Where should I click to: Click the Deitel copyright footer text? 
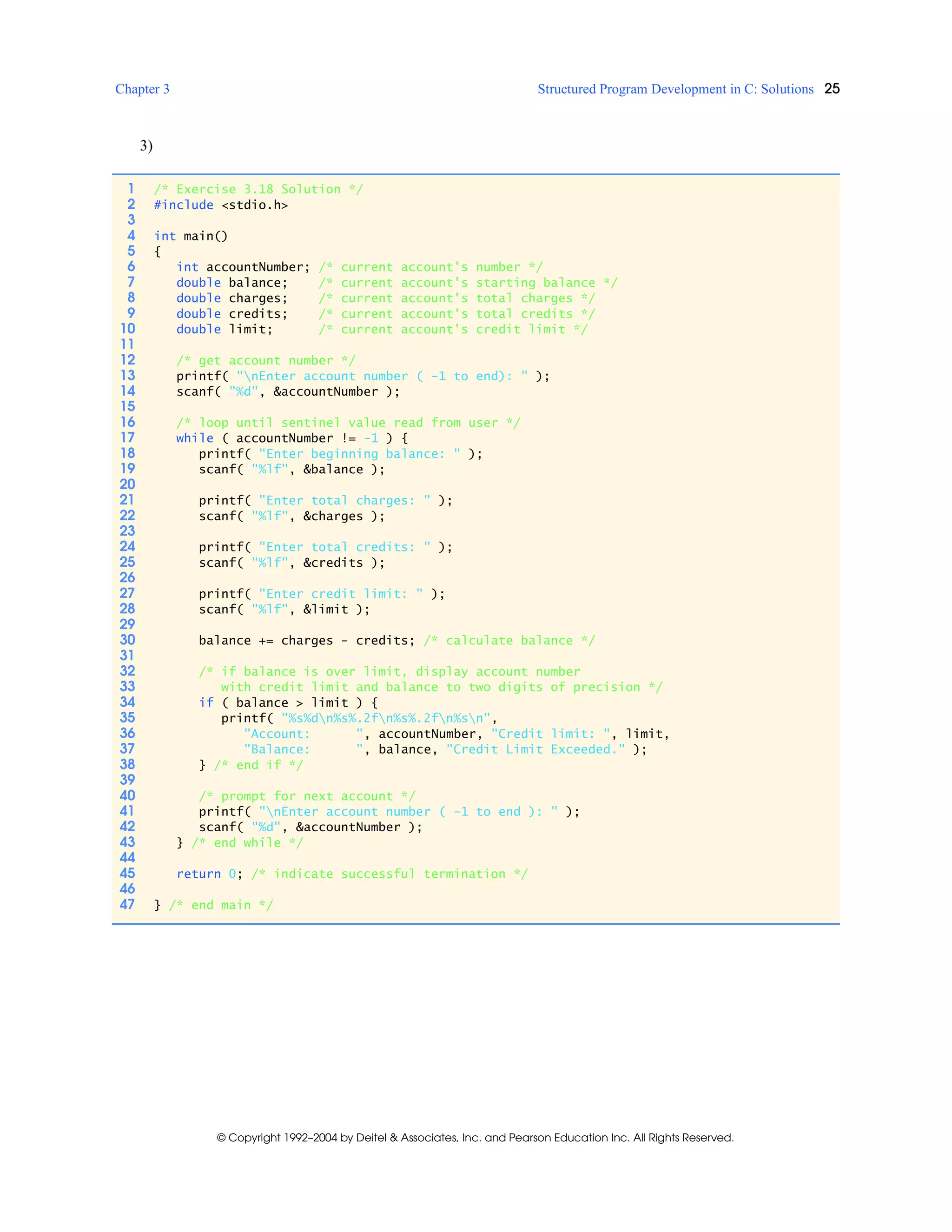point(475,1137)
